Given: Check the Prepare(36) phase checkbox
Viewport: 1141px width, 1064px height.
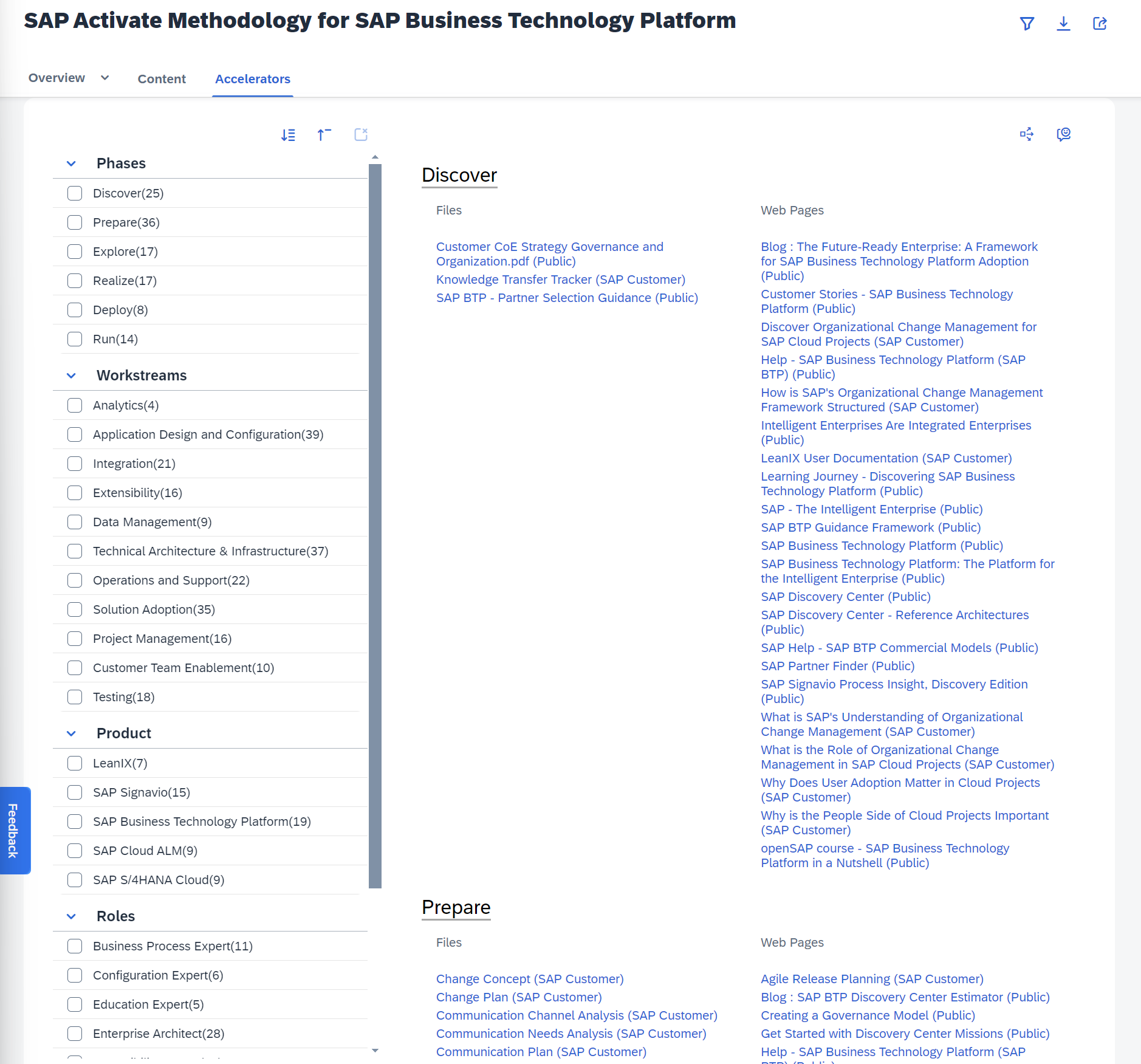Looking at the screenshot, I should click(75, 222).
